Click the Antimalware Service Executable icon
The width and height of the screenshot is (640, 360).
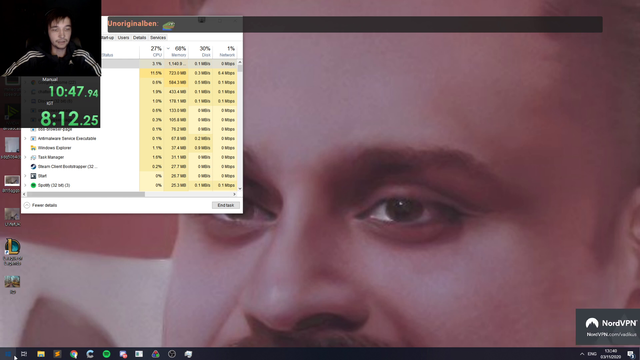click(33, 138)
